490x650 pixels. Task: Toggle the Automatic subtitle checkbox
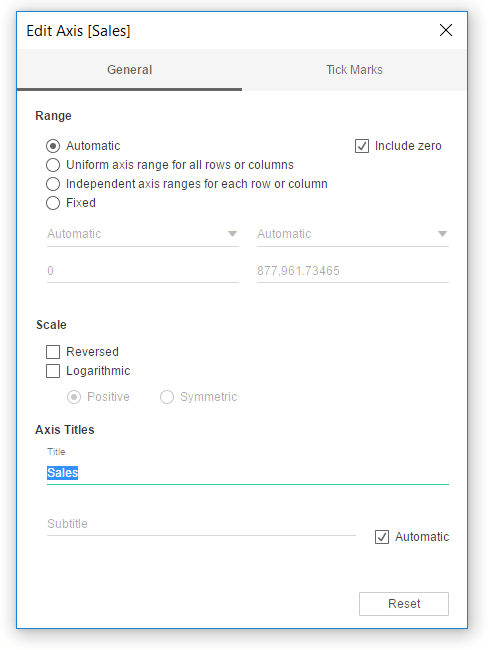point(382,537)
